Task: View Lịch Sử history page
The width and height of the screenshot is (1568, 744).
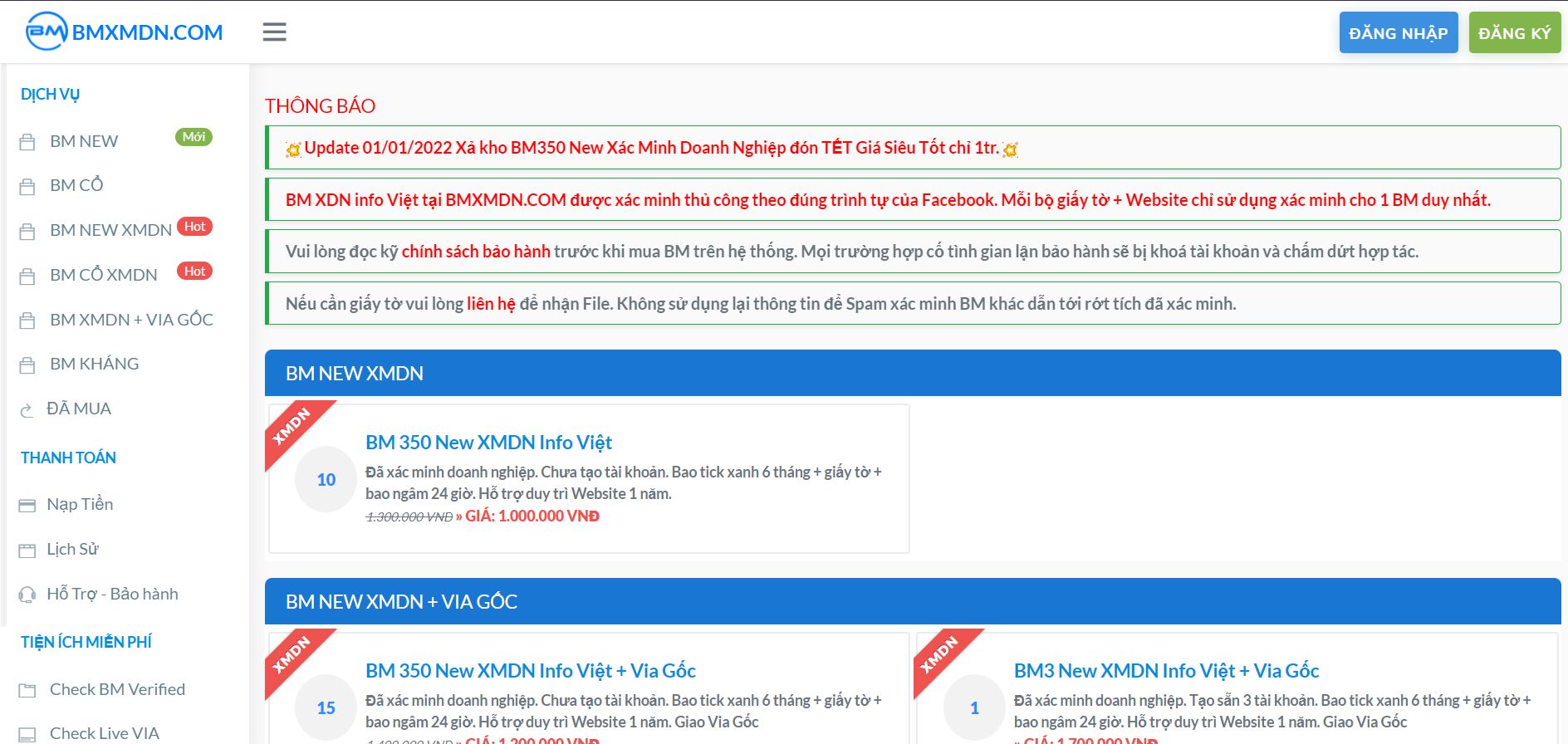Action: [x=72, y=549]
